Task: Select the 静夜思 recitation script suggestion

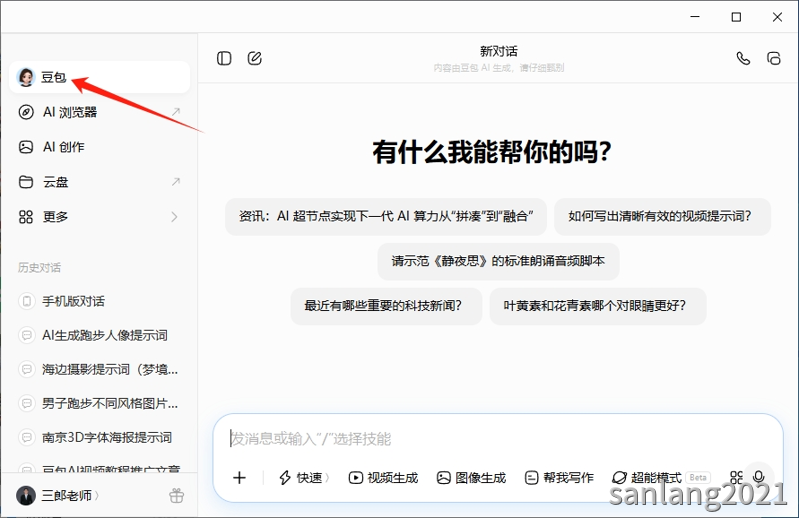Action: 498,261
